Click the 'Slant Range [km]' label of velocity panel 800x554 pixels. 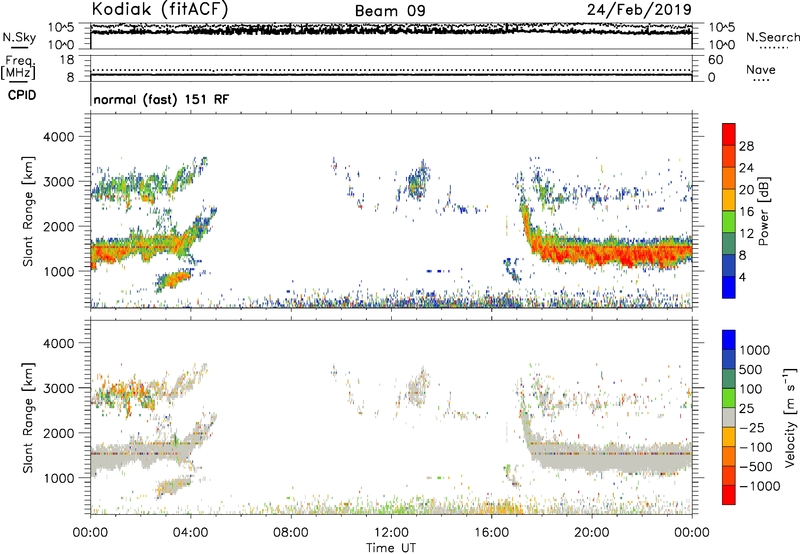click(28, 418)
